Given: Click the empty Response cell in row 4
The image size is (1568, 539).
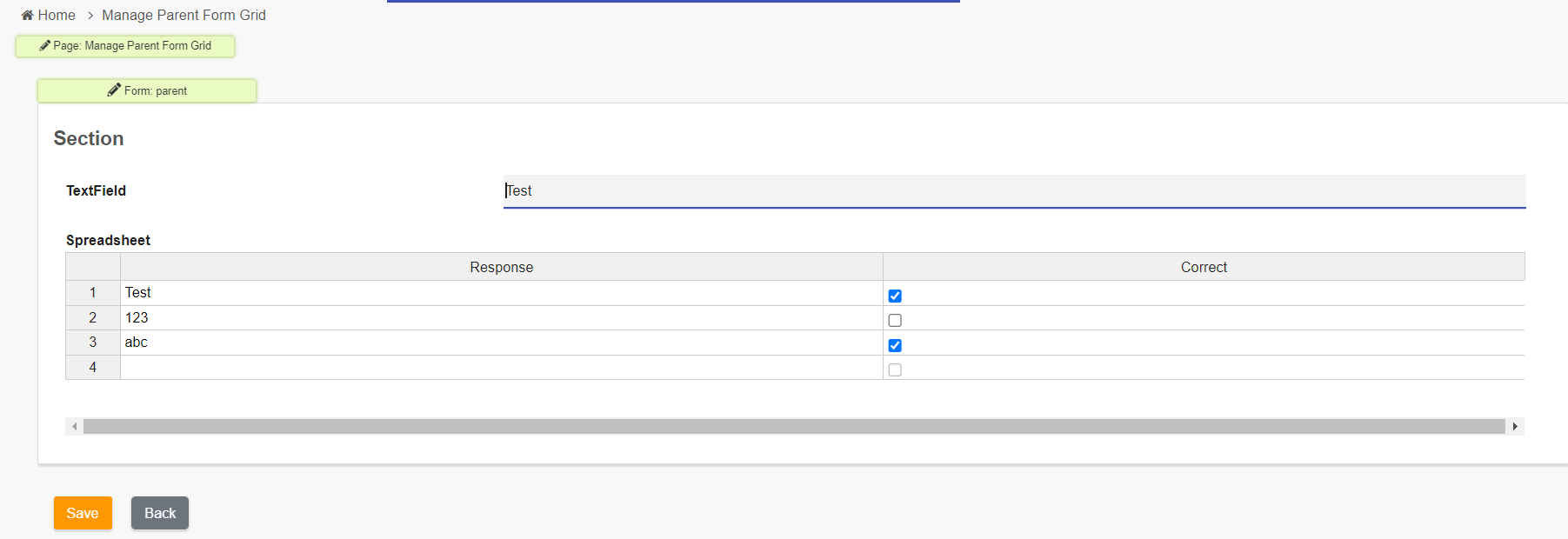Looking at the screenshot, I should click(501, 368).
